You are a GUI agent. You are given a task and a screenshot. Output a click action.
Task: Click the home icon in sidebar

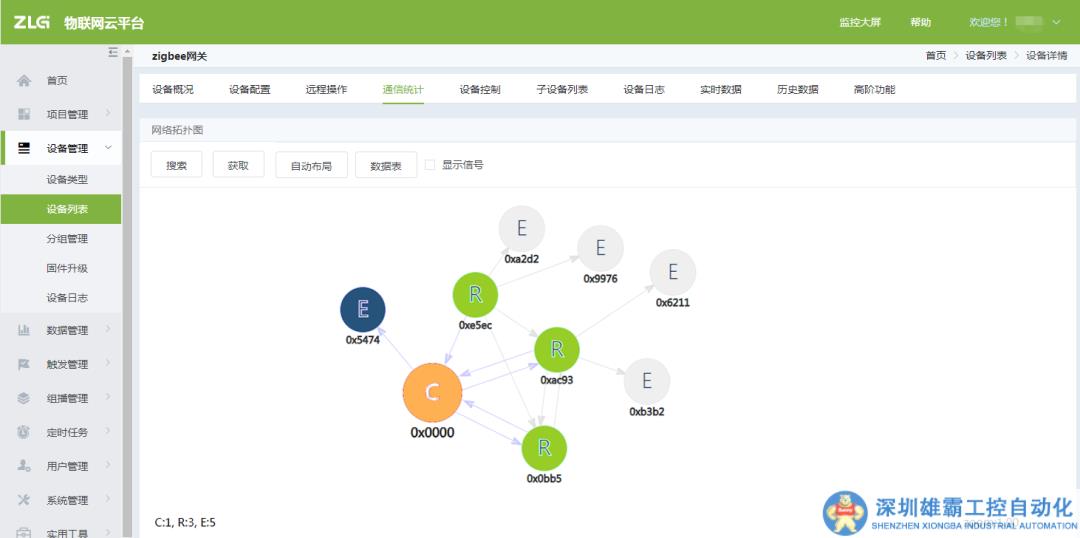click(x=24, y=81)
